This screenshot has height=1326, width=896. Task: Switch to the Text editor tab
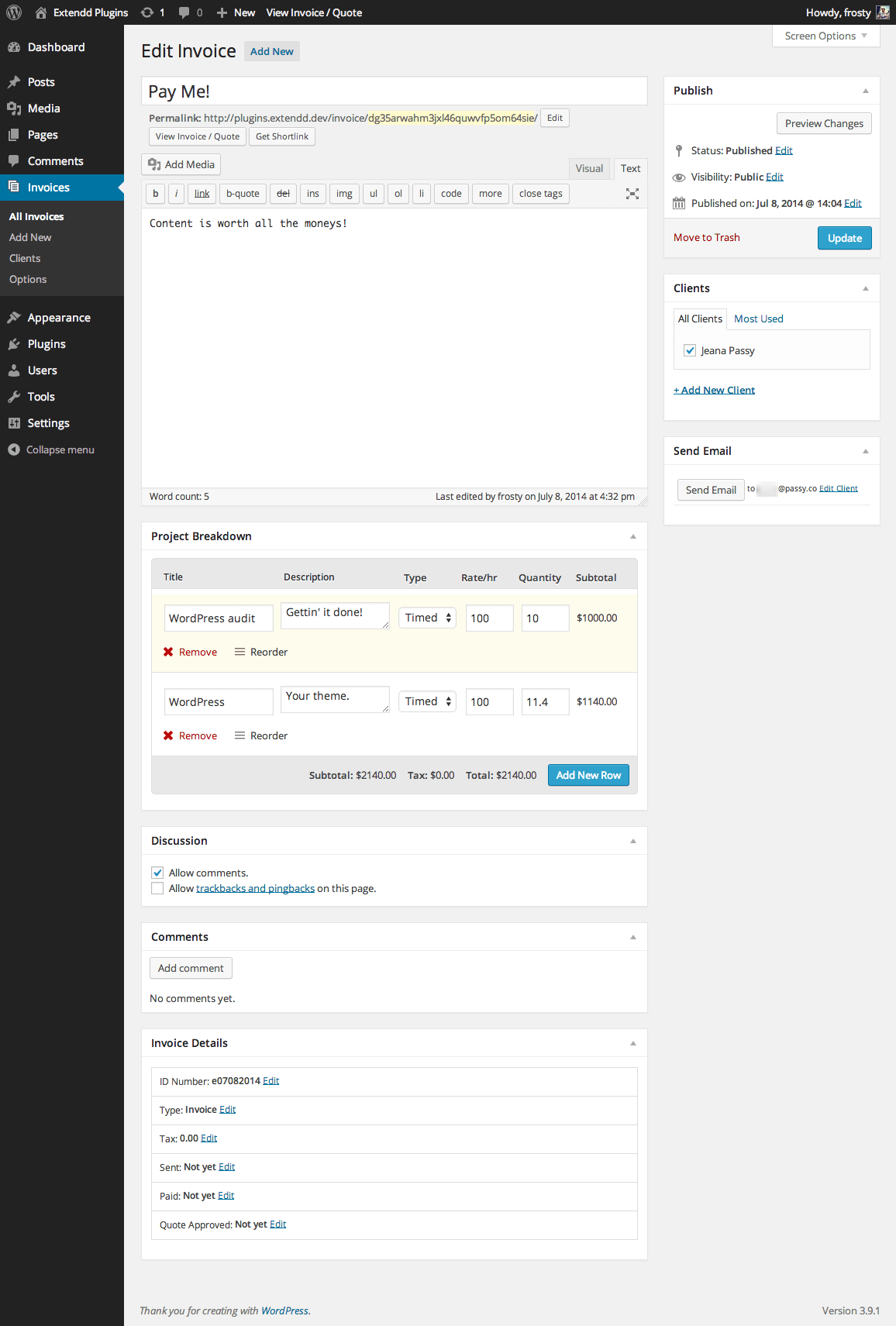point(631,168)
